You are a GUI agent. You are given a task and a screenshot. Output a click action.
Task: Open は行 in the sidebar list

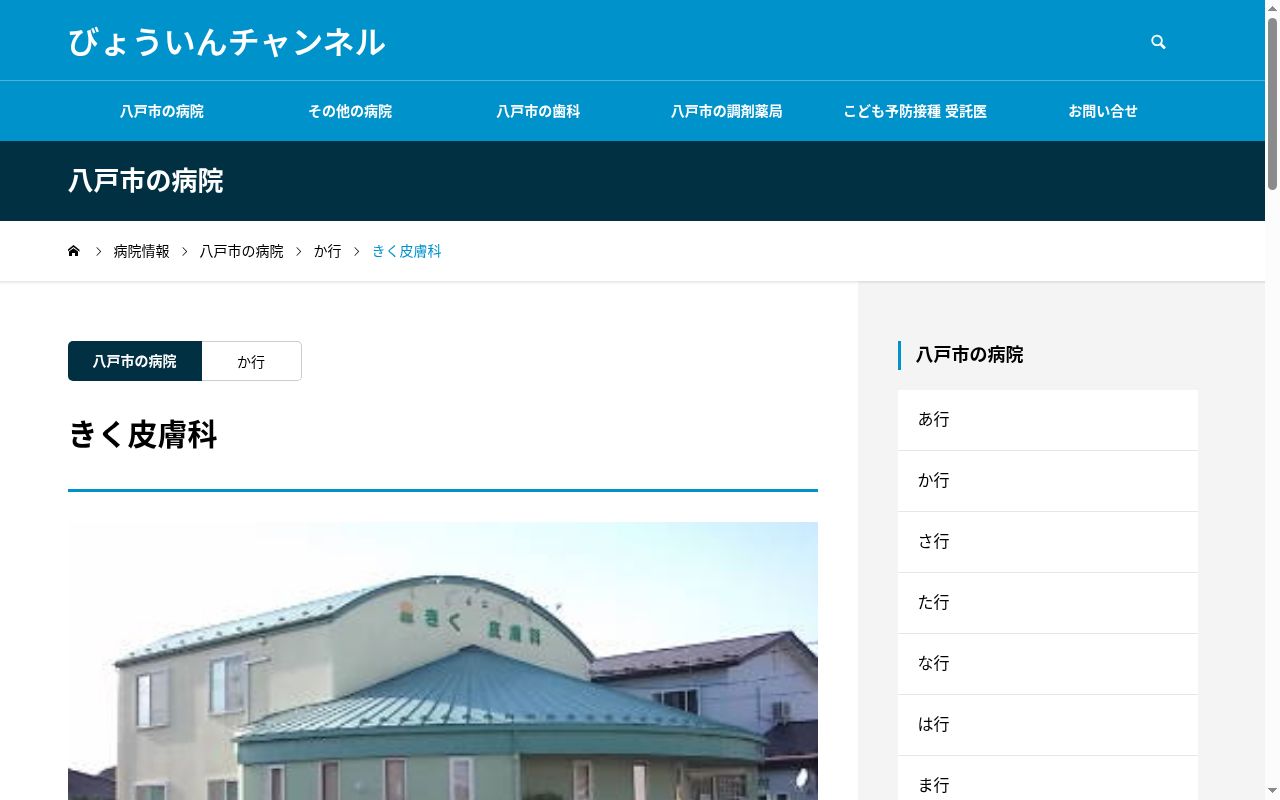point(1048,725)
